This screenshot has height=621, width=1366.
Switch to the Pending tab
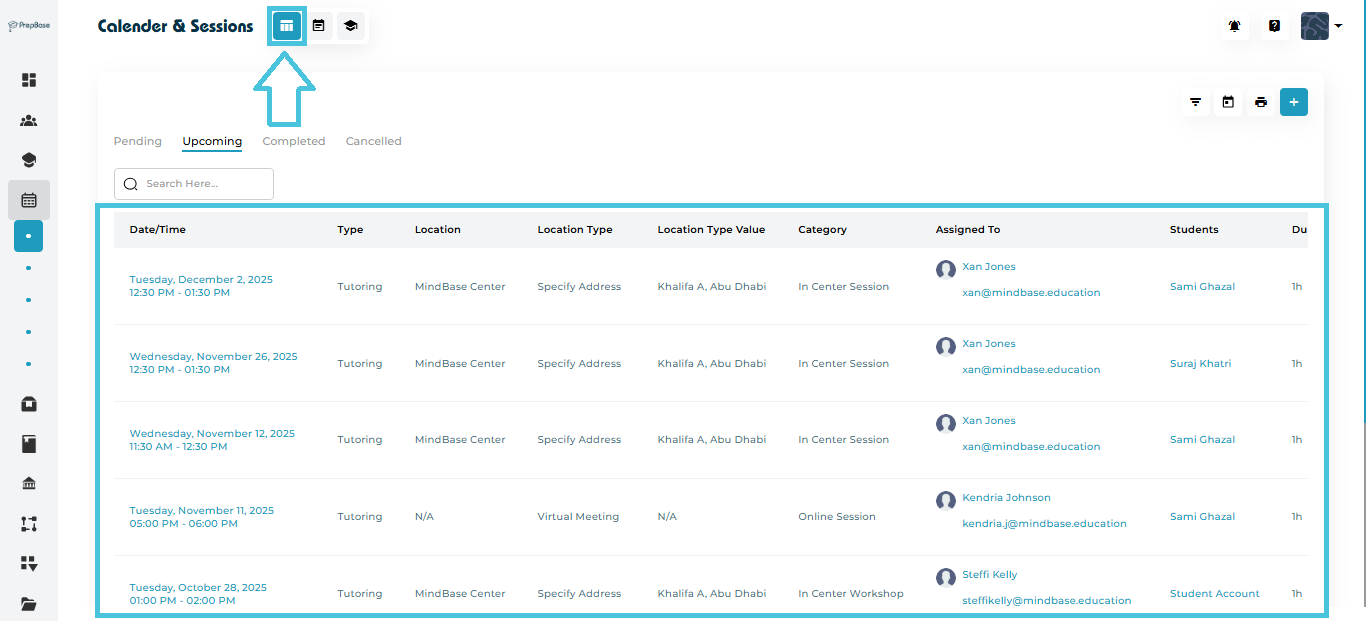coord(138,141)
